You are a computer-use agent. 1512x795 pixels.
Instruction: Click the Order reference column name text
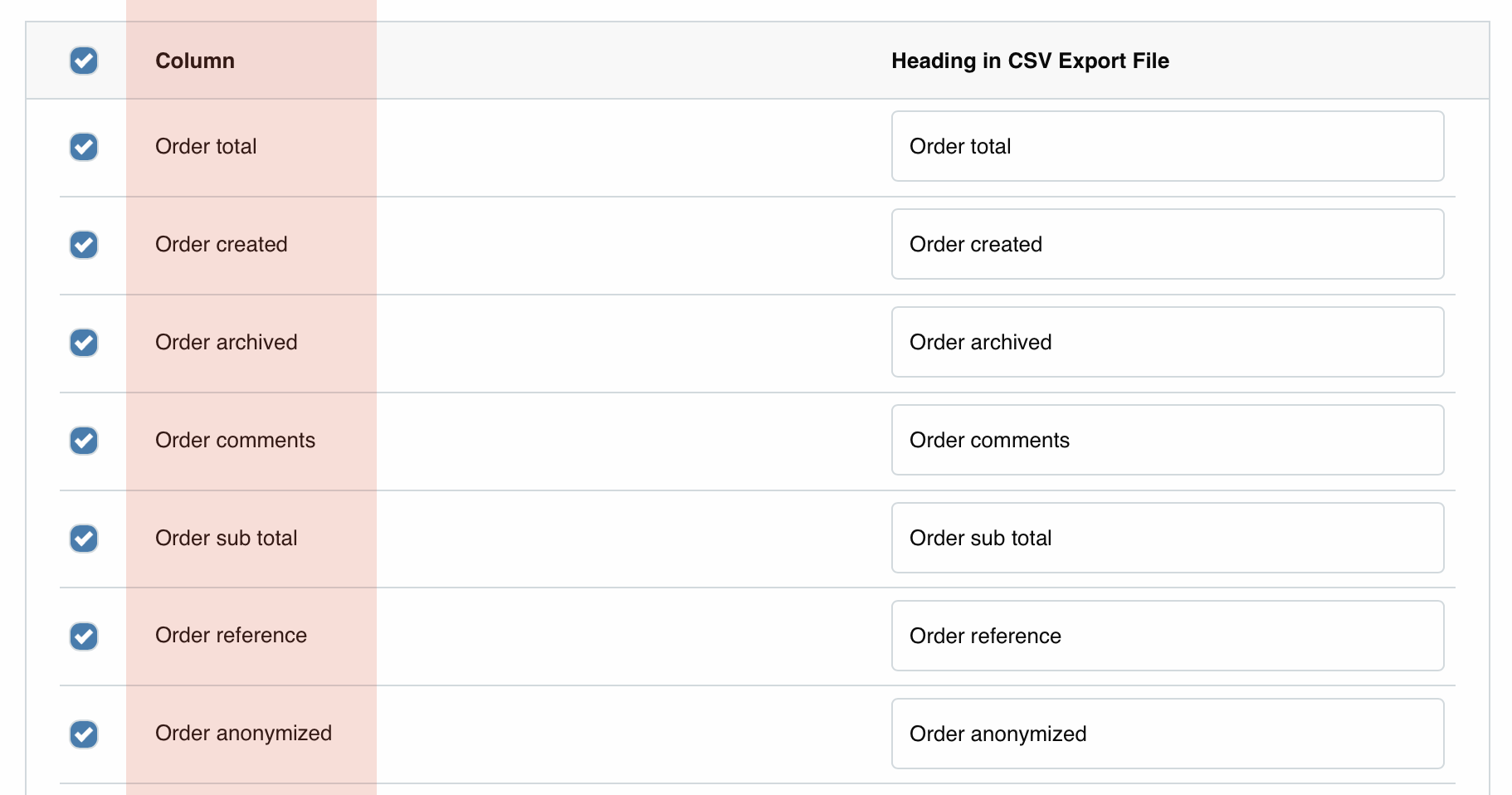tap(231, 636)
